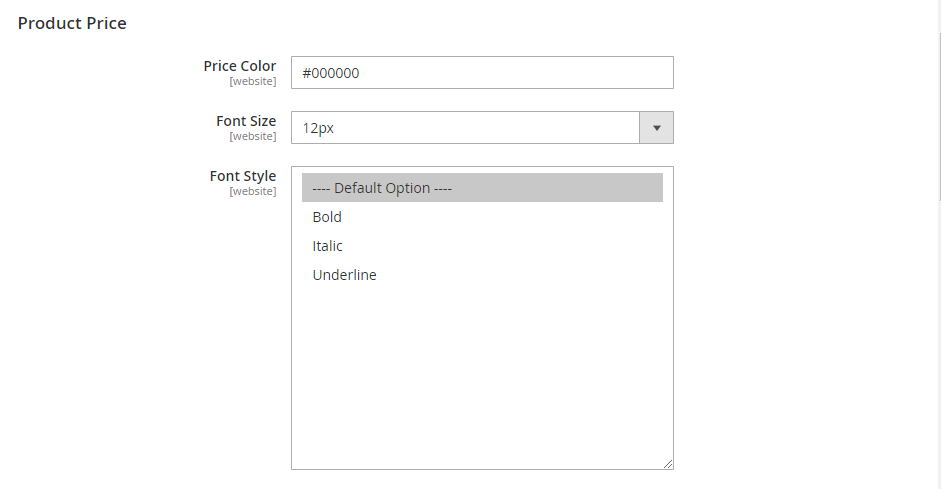Click the website scope label under Font Style
The width and height of the screenshot is (941, 489).
click(x=253, y=191)
